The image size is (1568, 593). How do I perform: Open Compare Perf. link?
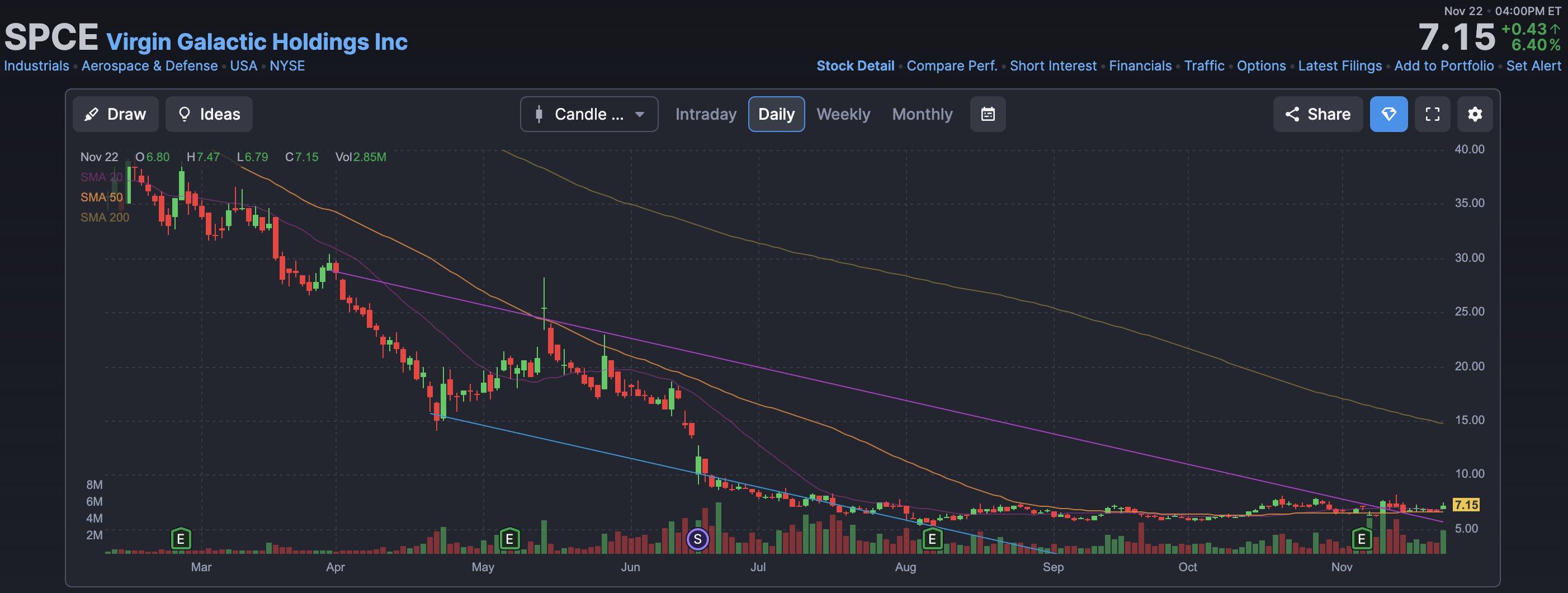[x=952, y=66]
